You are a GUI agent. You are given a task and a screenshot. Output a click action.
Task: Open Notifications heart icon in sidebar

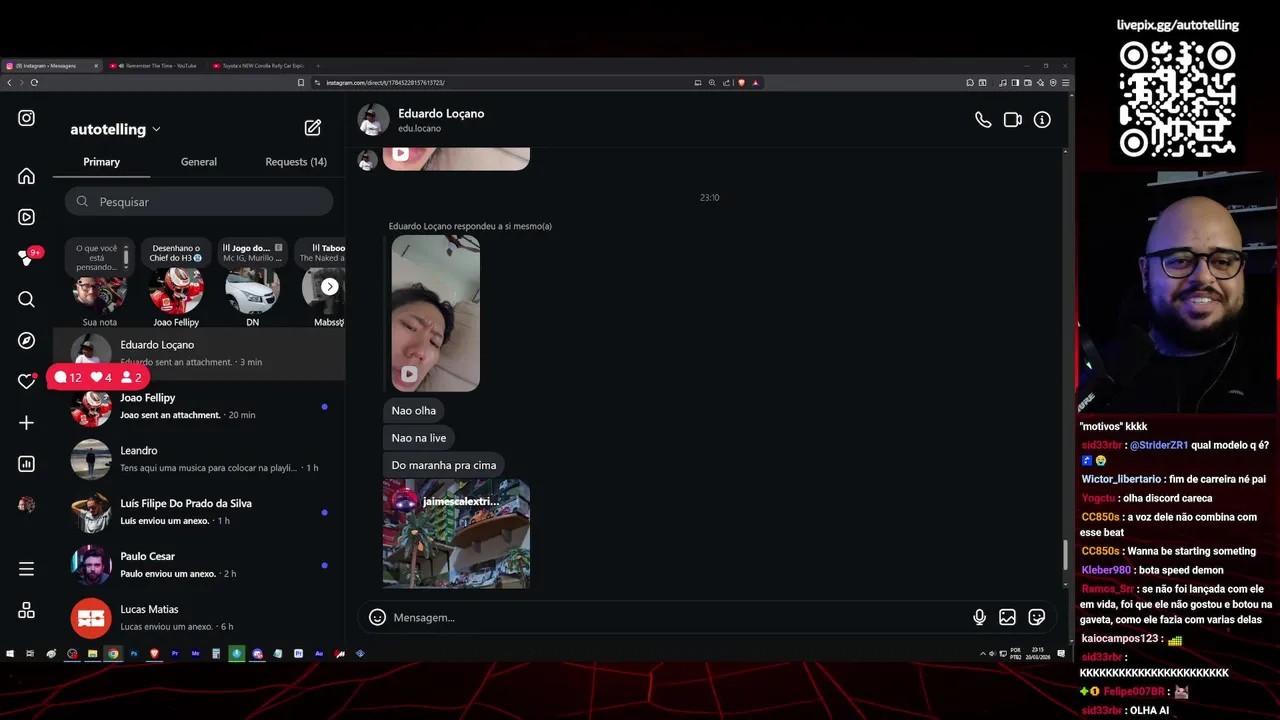pyautogui.click(x=27, y=381)
